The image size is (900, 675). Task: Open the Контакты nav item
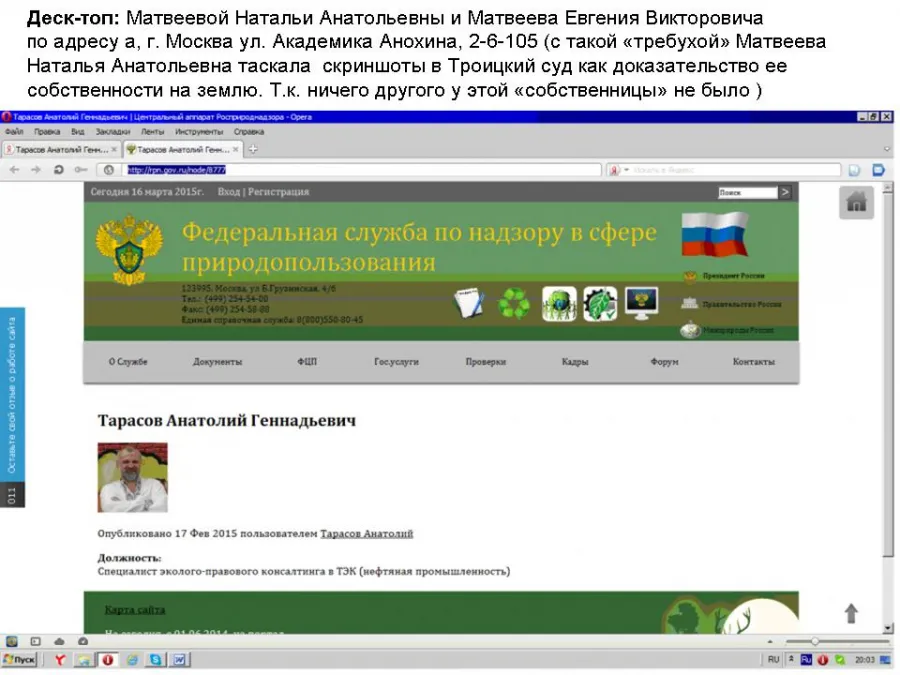(x=754, y=362)
